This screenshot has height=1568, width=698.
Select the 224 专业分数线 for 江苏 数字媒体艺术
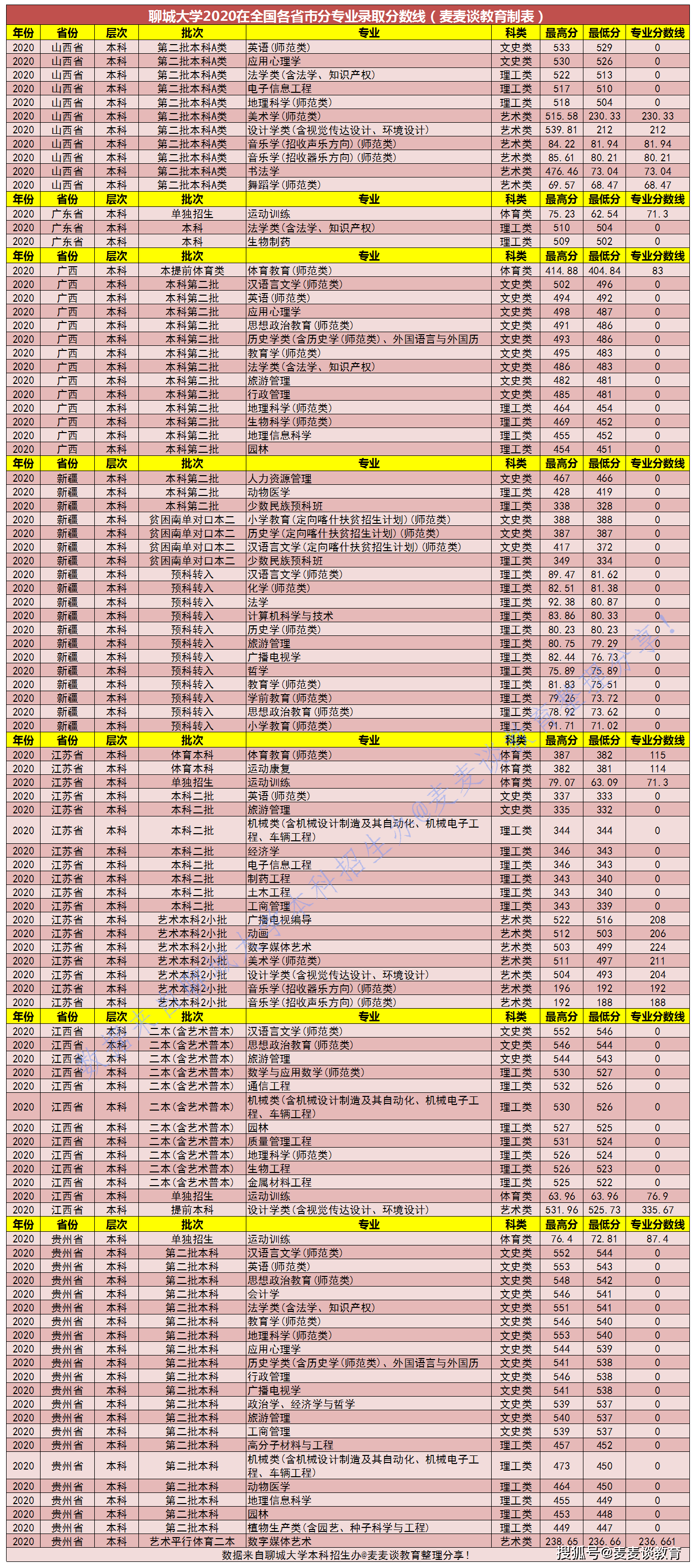pyautogui.click(x=657, y=947)
